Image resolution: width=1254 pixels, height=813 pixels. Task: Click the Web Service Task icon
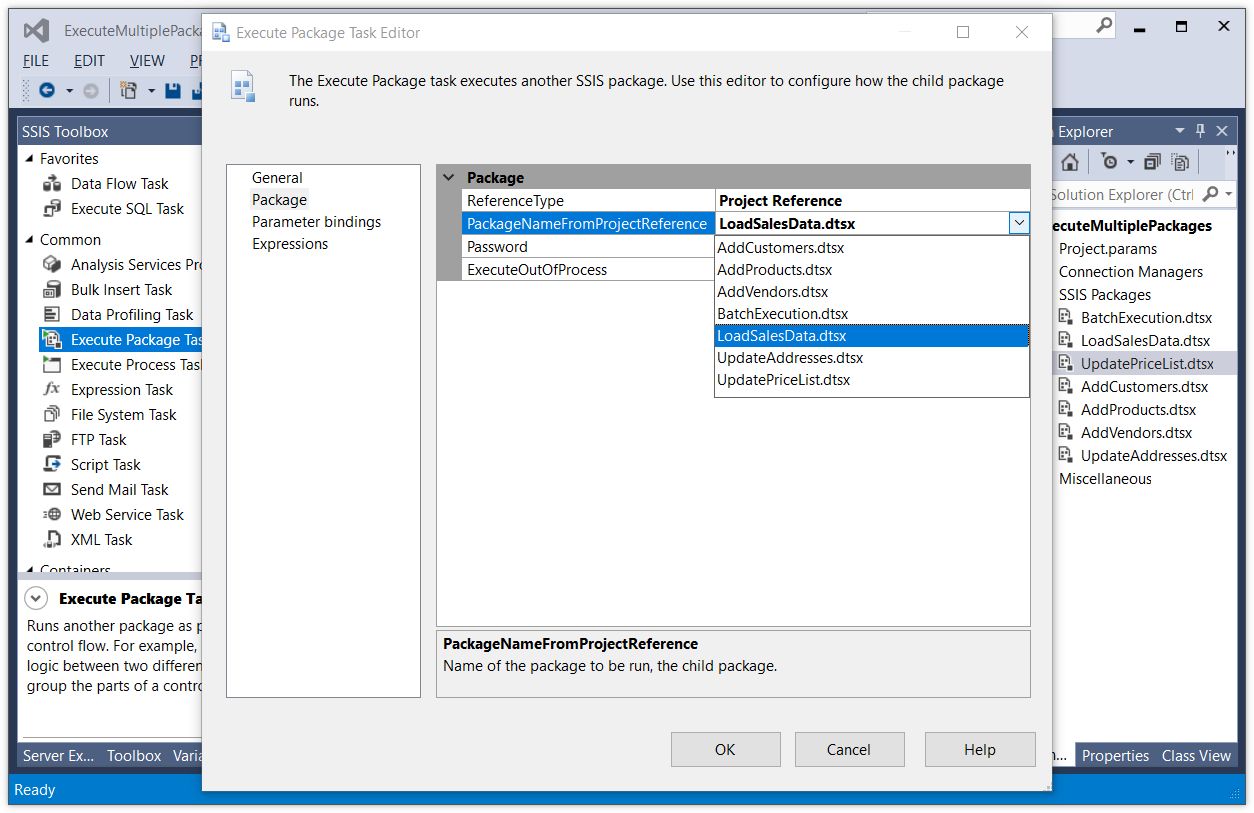tap(52, 515)
